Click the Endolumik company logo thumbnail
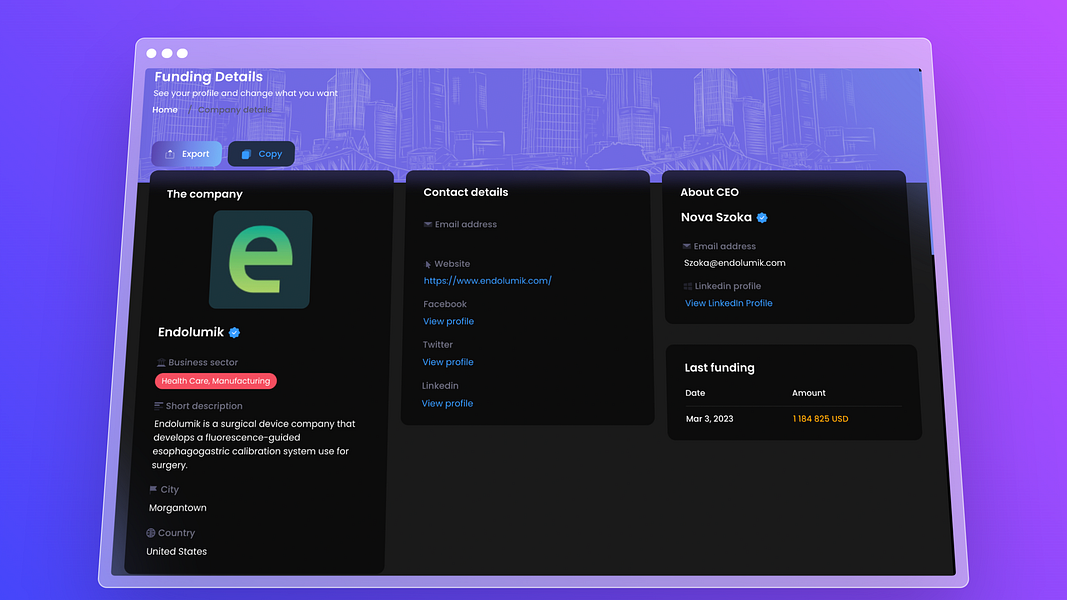1067x600 pixels. tap(259, 258)
